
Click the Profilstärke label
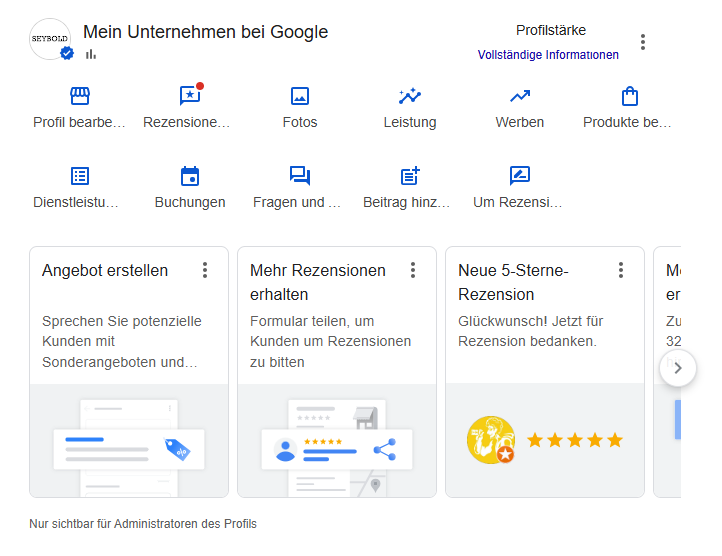pos(551,30)
